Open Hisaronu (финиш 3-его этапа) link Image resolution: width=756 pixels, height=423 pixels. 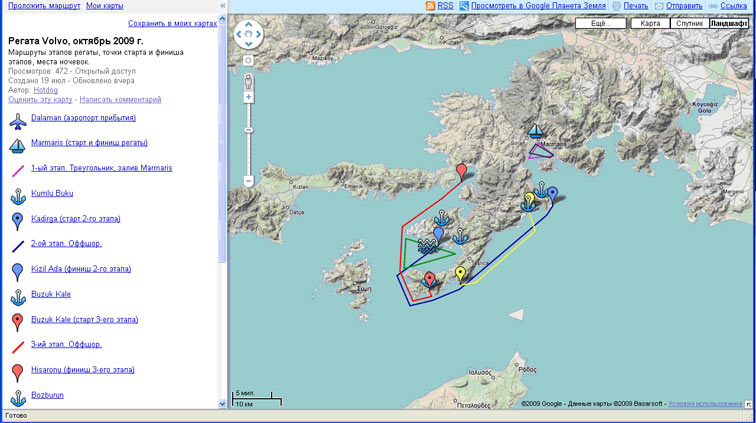coord(83,369)
